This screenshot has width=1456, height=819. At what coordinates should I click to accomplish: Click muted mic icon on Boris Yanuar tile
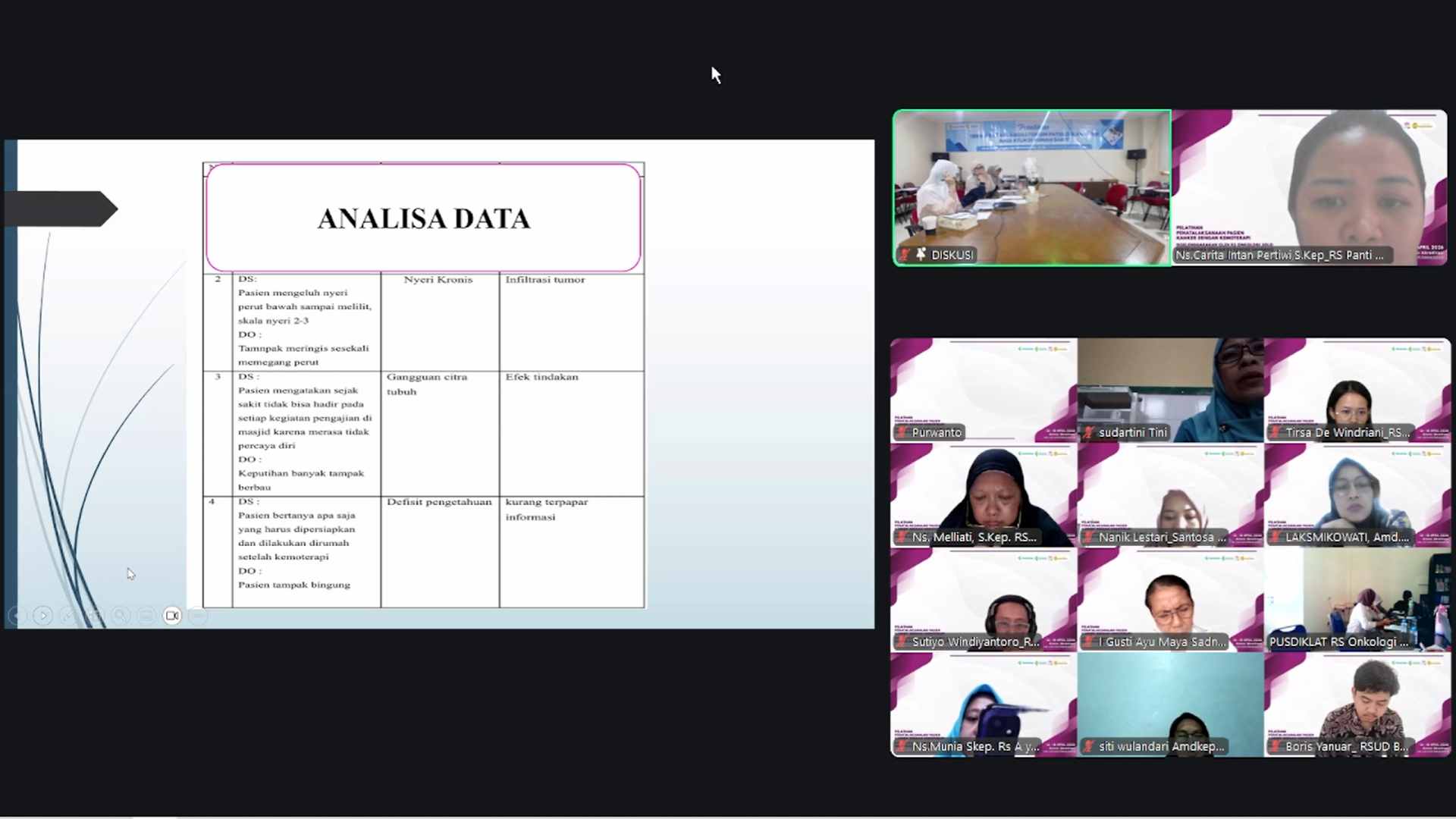(x=1276, y=746)
